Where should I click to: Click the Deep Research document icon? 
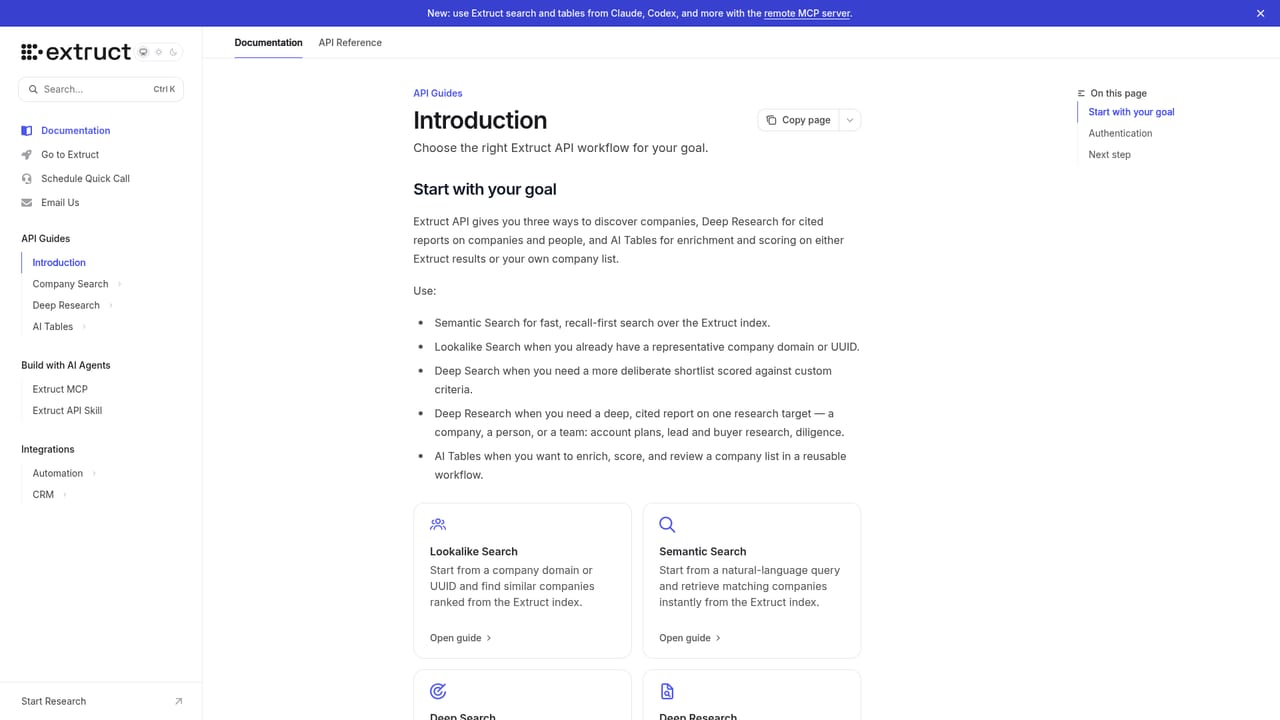(667, 691)
